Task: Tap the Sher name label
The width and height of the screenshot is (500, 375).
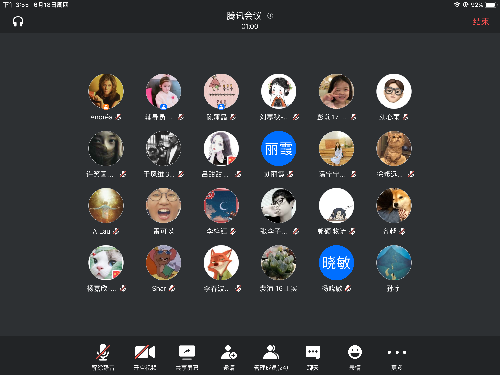Action: coord(159,288)
